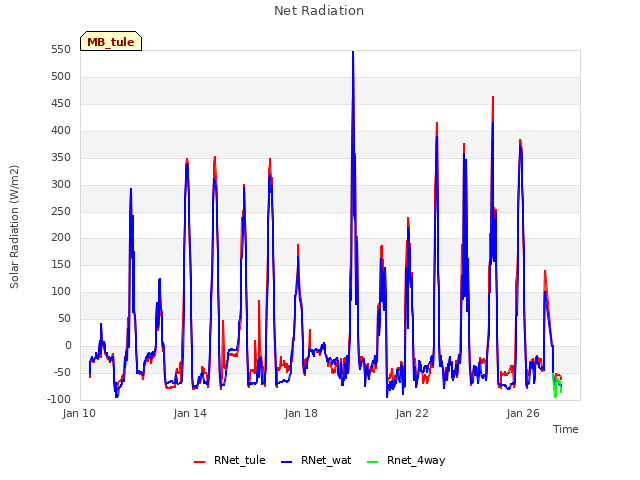Toggle the RNet_wat legend entry

pyautogui.click(x=316, y=460)
